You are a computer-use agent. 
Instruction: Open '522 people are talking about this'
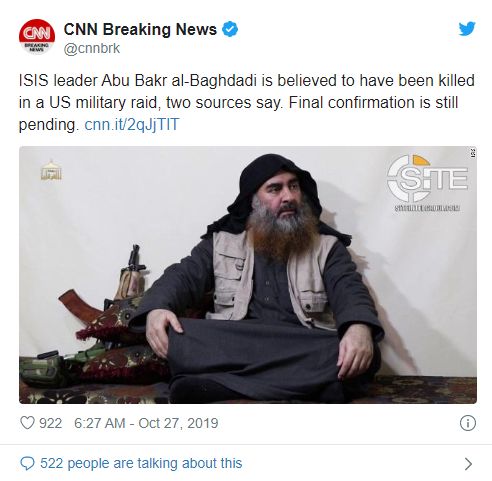[141, 463]
